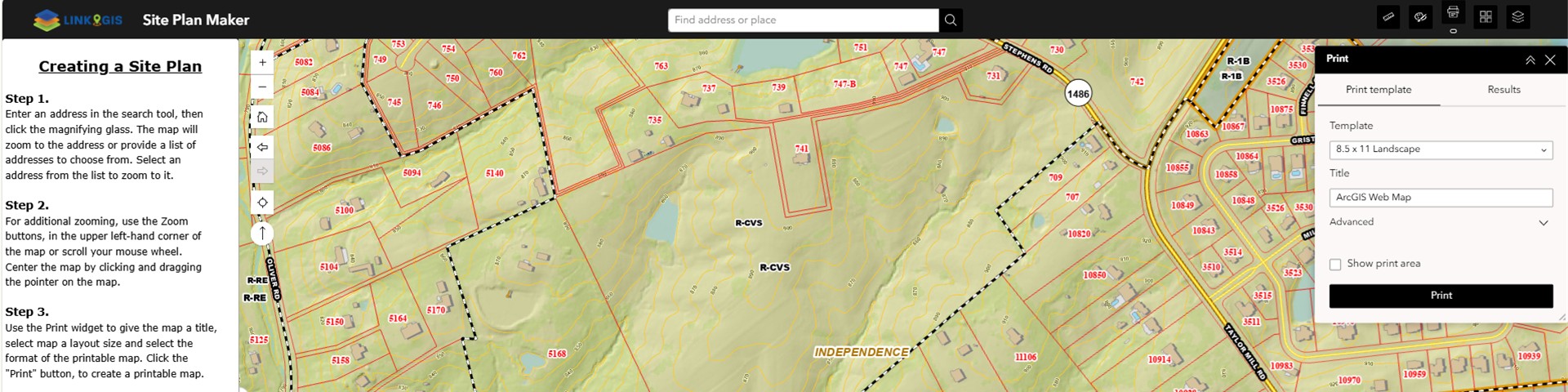The width and height of the screenshot is (1568, 392).
Task: Open the Measure ruler tool
Action: coord(1388,17)
